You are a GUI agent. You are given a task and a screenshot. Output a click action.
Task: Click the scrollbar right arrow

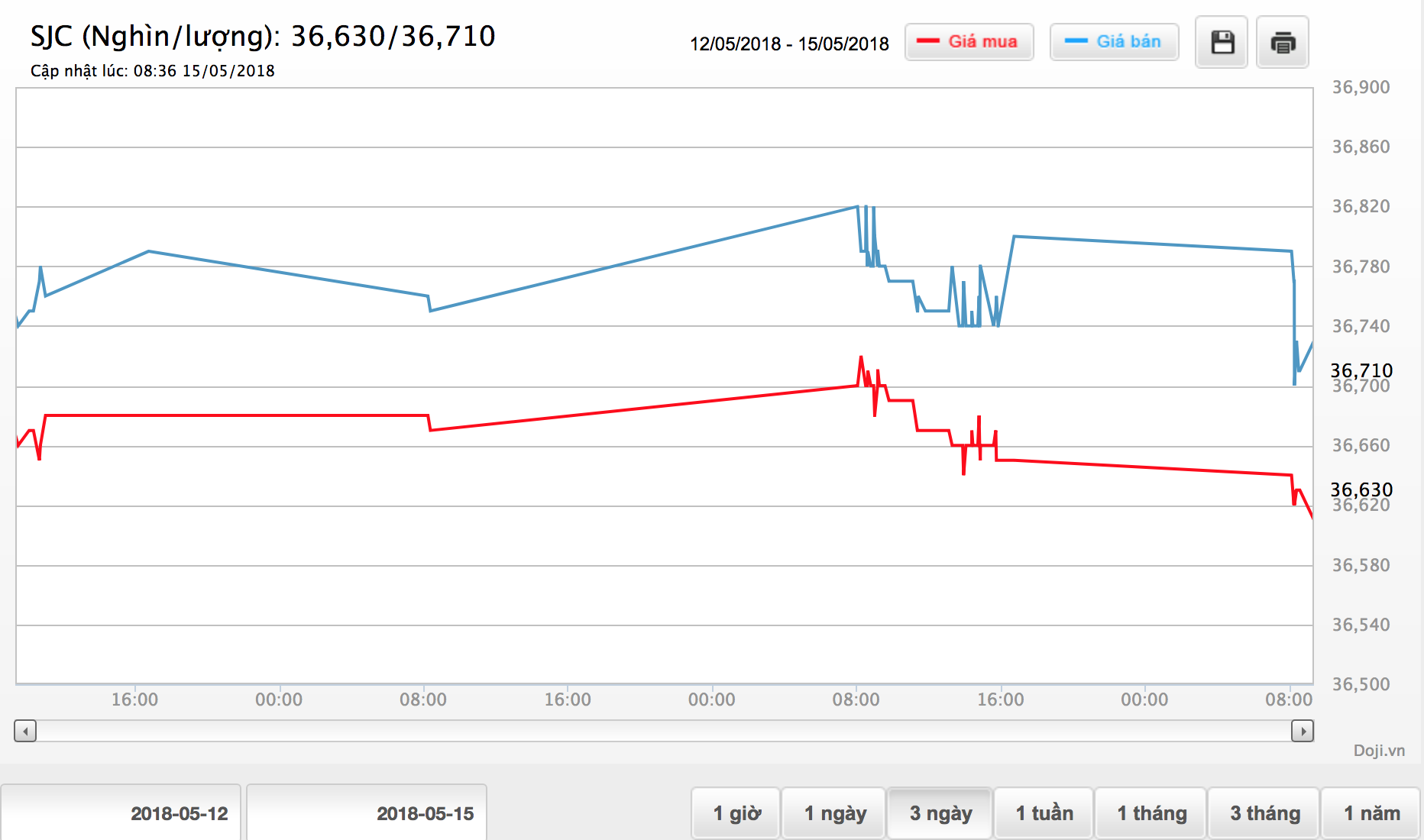click(1303, 731)
